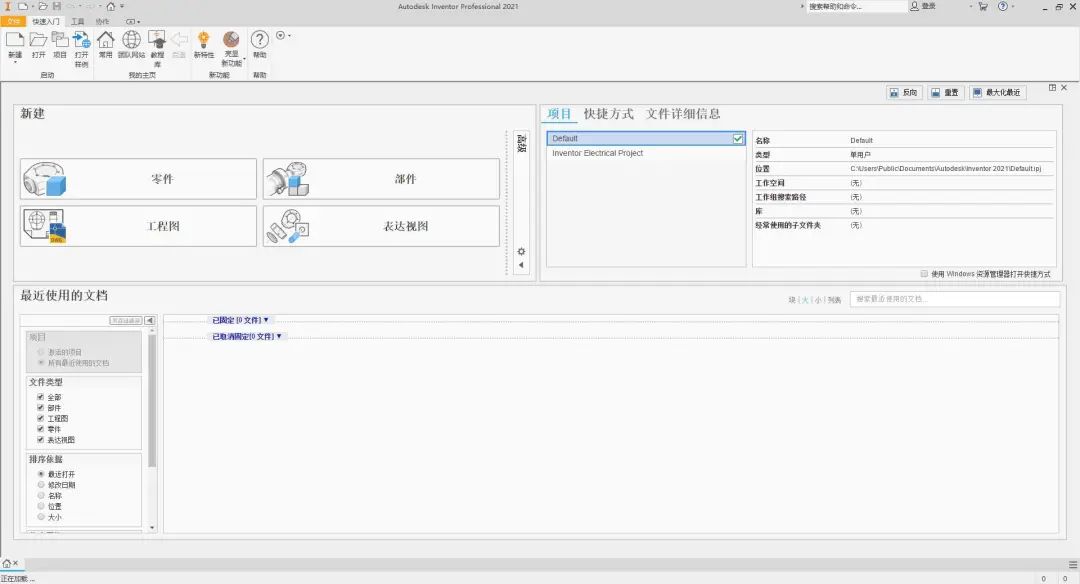Image resolution: width=1080 pixels, height=584 pixels.
Task: Click the 重置 button
Action: [x=945, y=92]
